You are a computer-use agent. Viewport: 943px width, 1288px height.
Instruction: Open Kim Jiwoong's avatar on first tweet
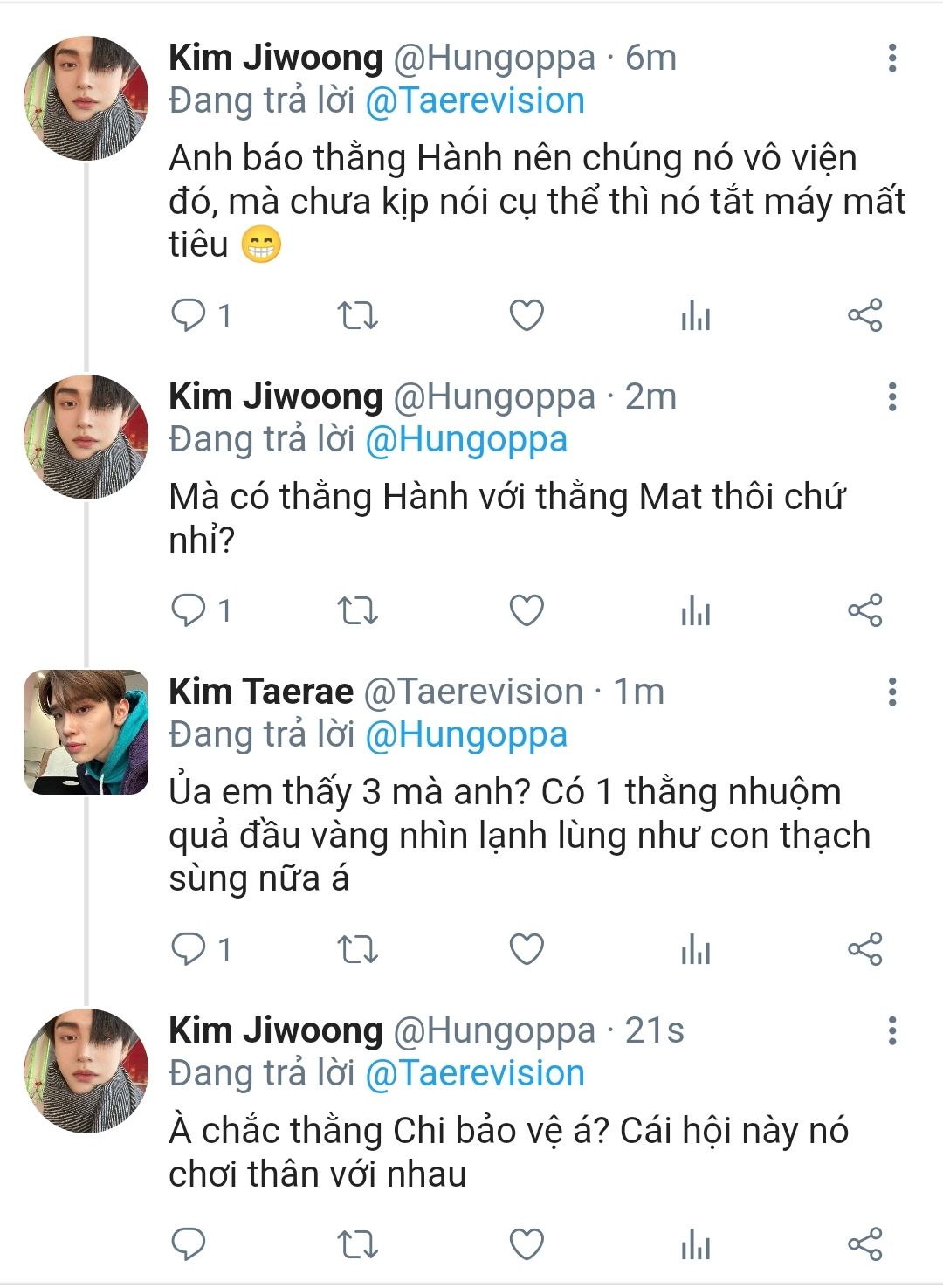tap(86, 98)
